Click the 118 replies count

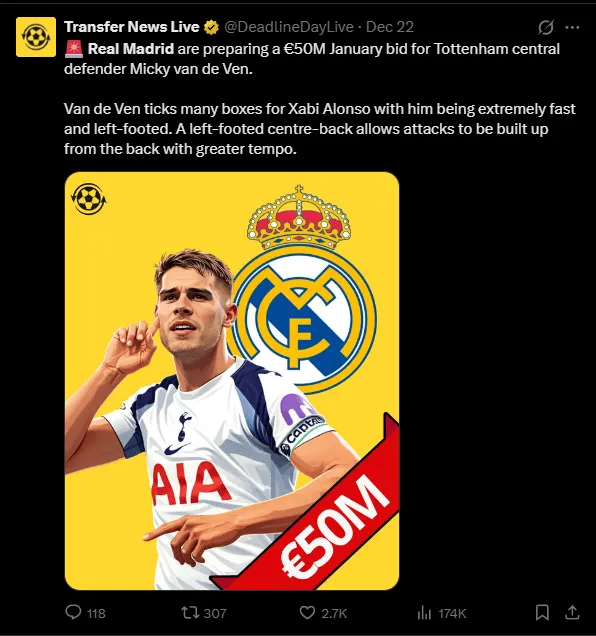tap(96, 613)
